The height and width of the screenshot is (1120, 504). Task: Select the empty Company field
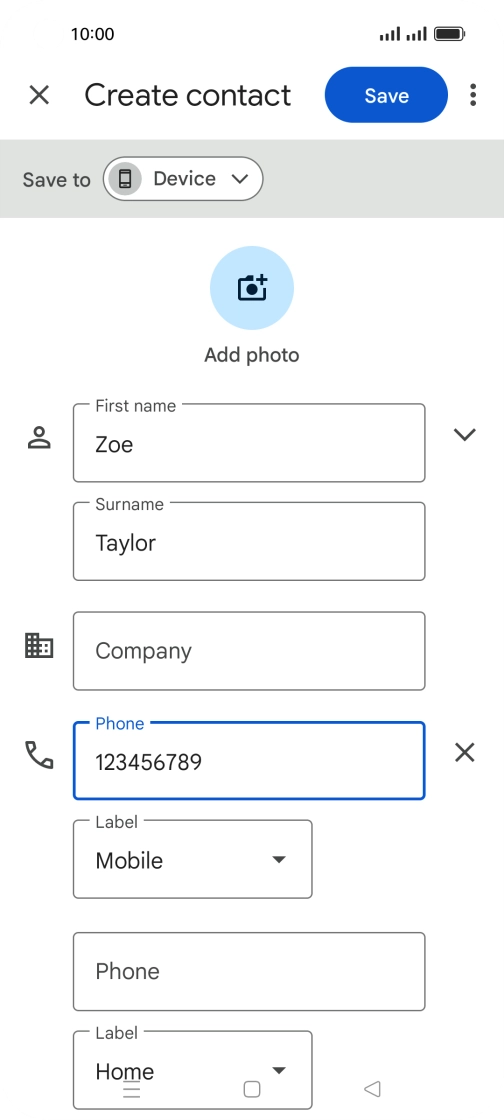click(249, 651)
